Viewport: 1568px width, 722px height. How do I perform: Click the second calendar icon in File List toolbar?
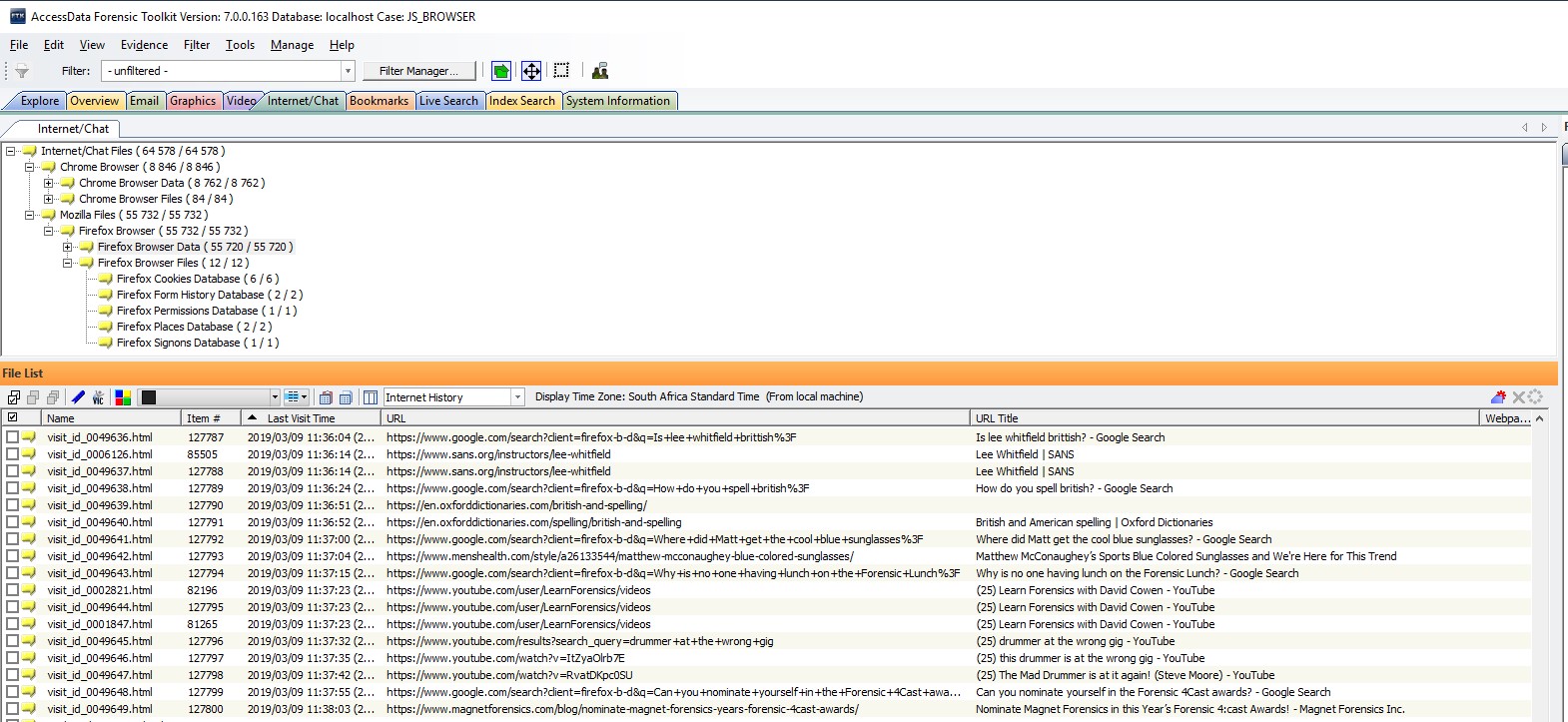tap(346, 397)
